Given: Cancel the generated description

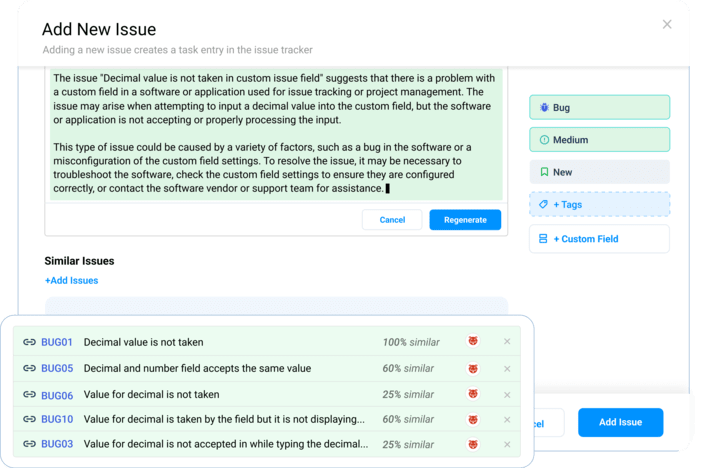Looking at the screenshot, I should [x=392, y=220].
